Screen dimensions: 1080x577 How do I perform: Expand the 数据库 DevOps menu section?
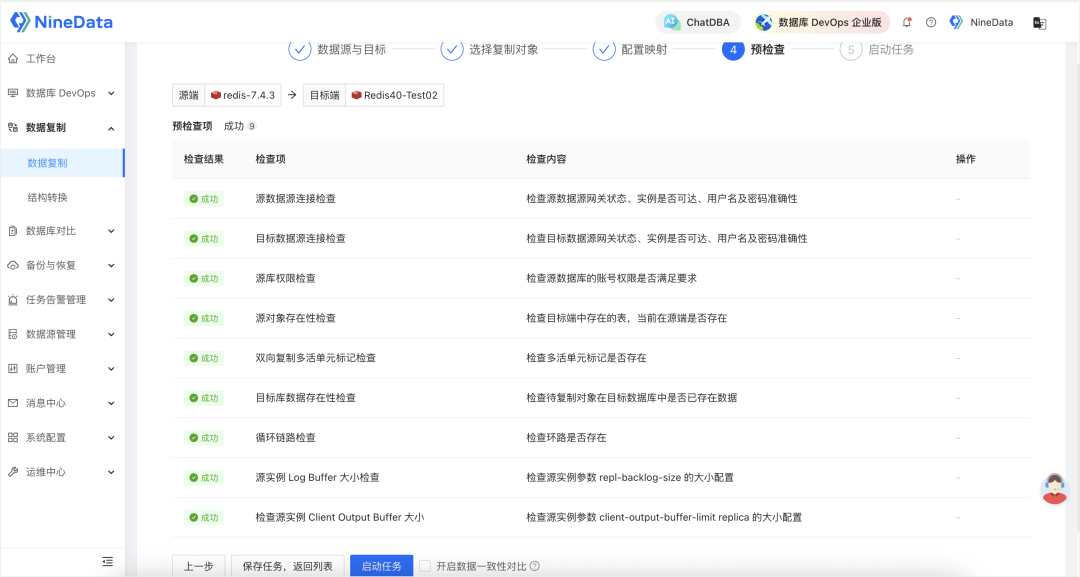pyautogui.click(x=60, y=92)
